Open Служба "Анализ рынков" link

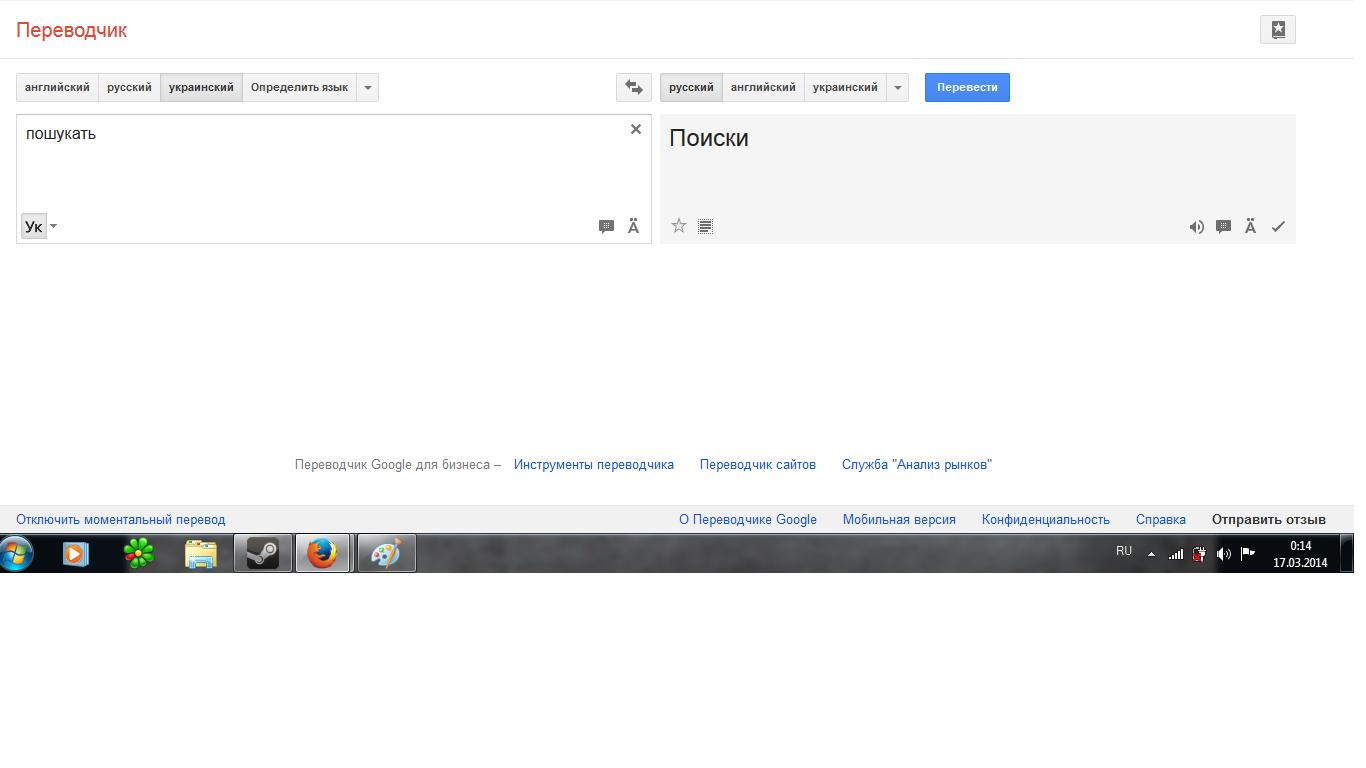pos(917,465)
